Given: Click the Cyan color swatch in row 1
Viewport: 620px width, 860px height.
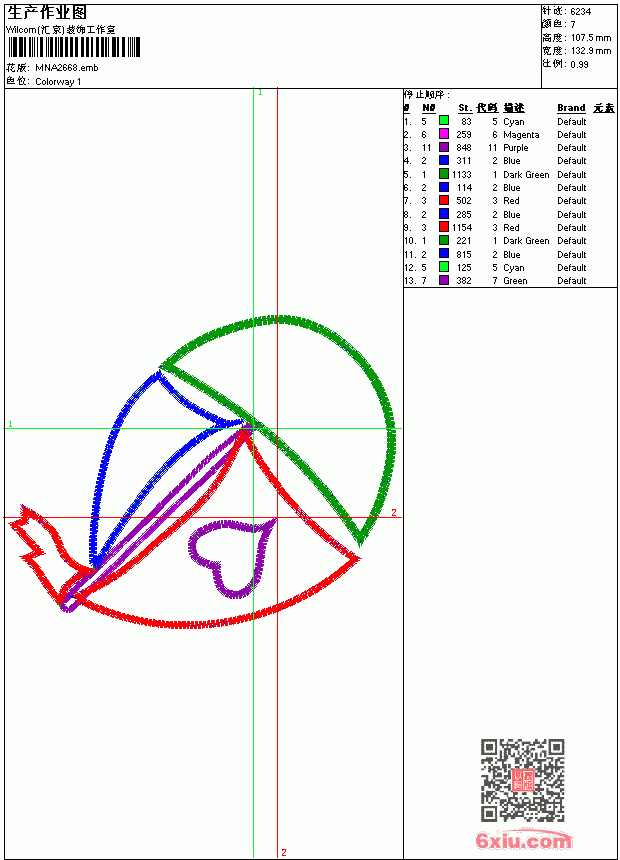Looking at the screenshot, I should point(444,121).
